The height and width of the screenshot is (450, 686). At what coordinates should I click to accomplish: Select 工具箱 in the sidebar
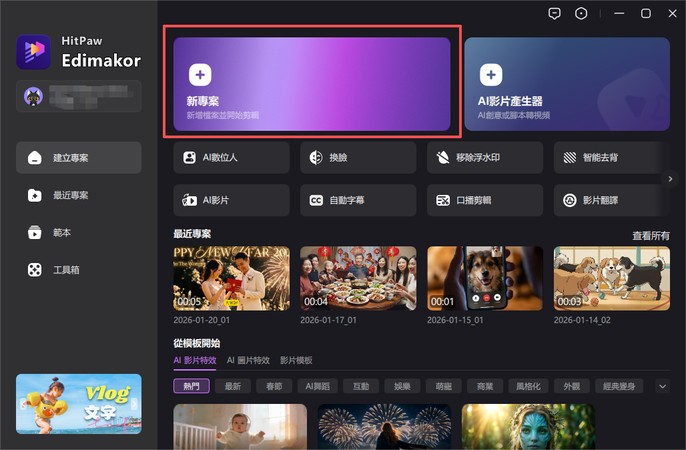[x=79, y=270]
